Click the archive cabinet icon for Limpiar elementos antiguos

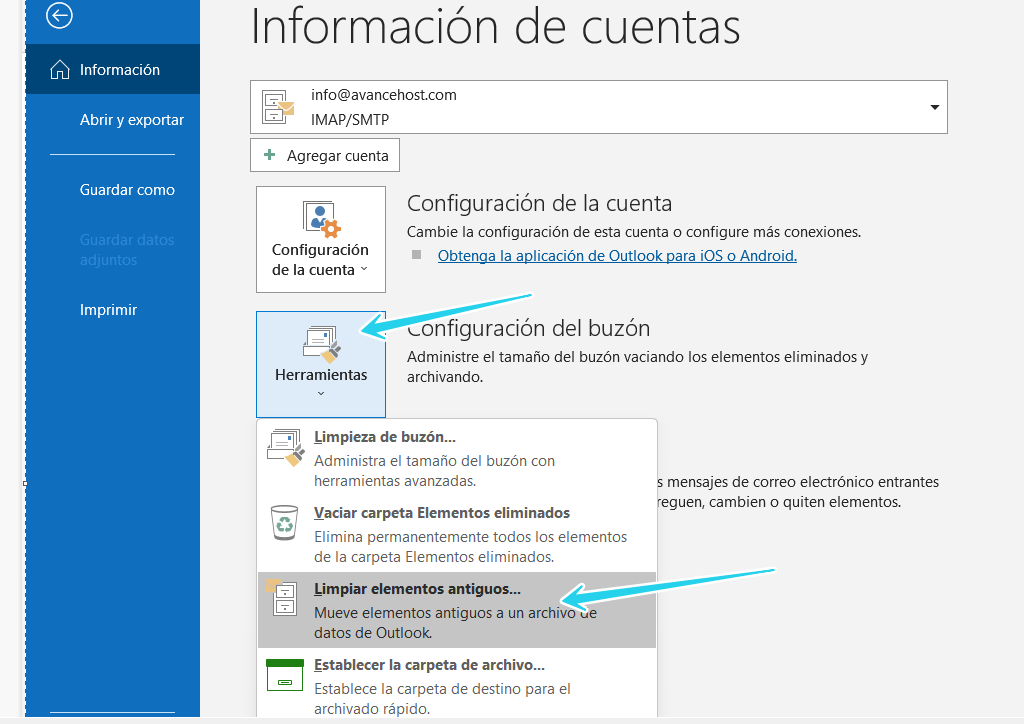click(283, 597)
